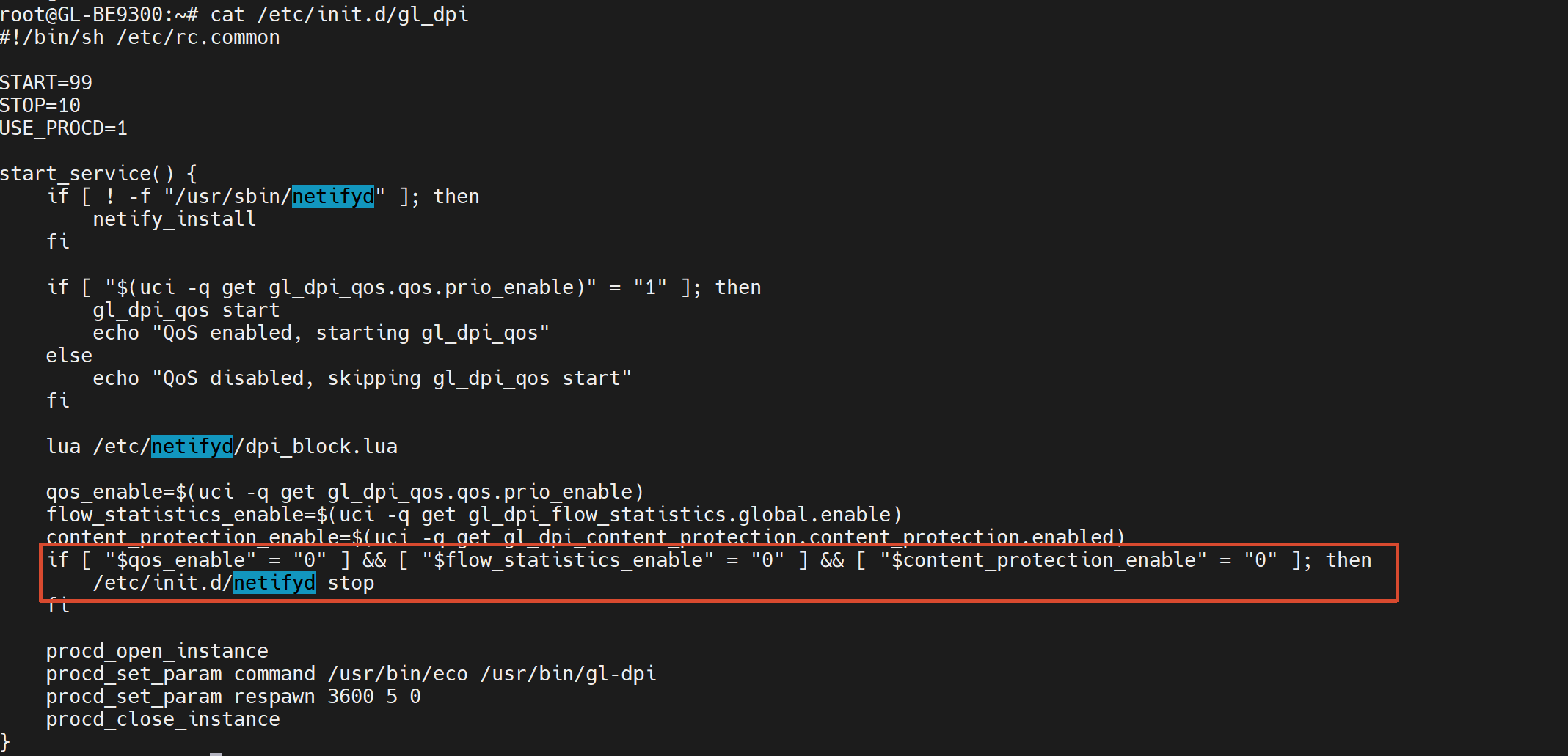Click the STOP=10 line

coord(40,106)
